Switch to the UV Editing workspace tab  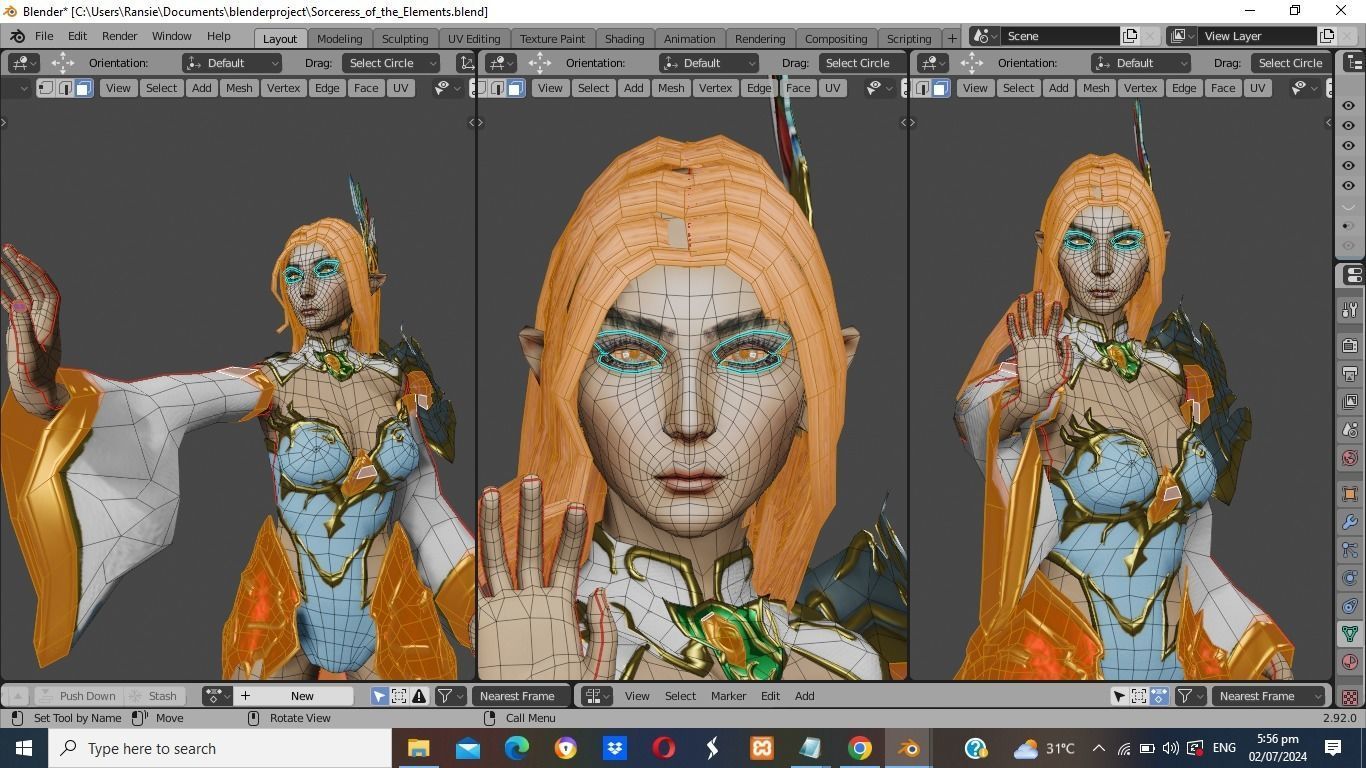pos(473,38)
